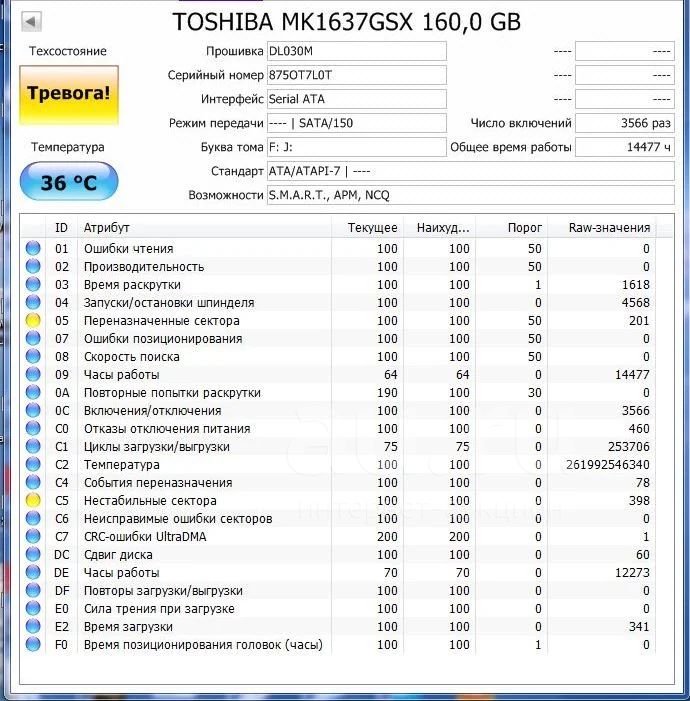Click the raw value 261992546340
Screen dimensions: 690x701
tap(607, 465)
